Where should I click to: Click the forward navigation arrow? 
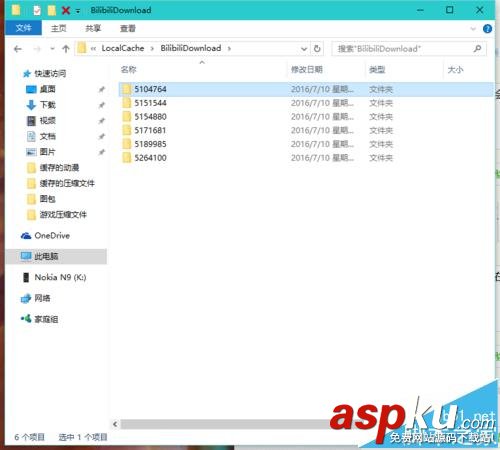pyautogui.click(x=37, y=49)
